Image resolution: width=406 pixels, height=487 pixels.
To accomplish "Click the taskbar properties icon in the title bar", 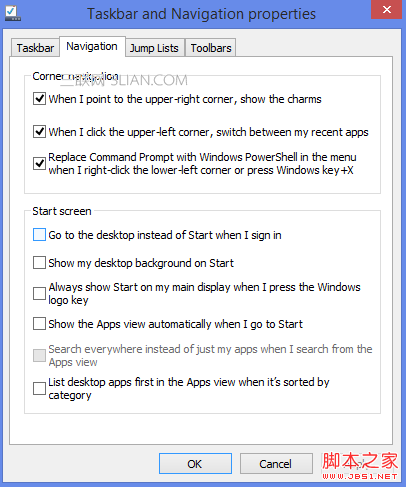I will pyautogui.click(x=13, y=14).
